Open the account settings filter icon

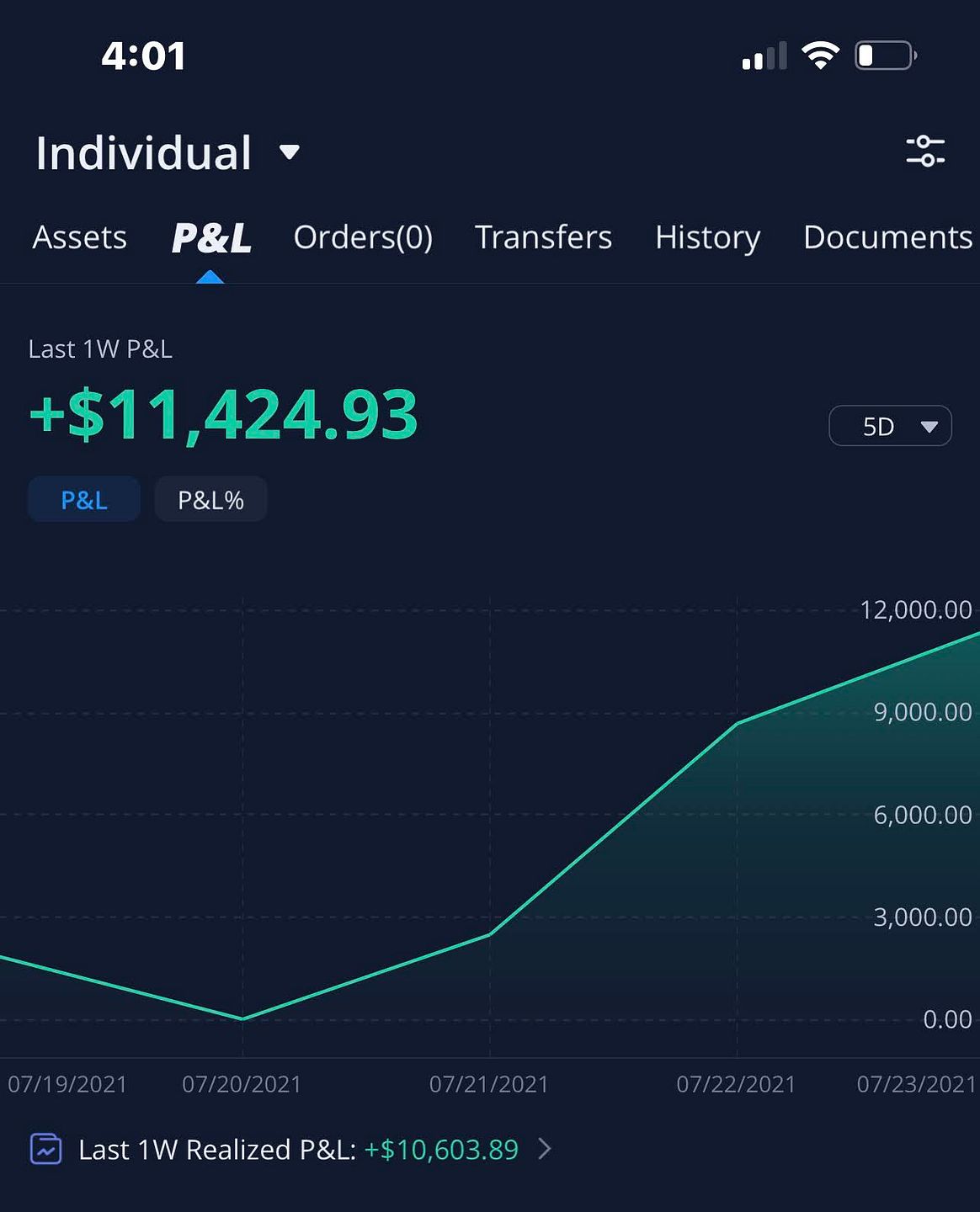point(925,151)
